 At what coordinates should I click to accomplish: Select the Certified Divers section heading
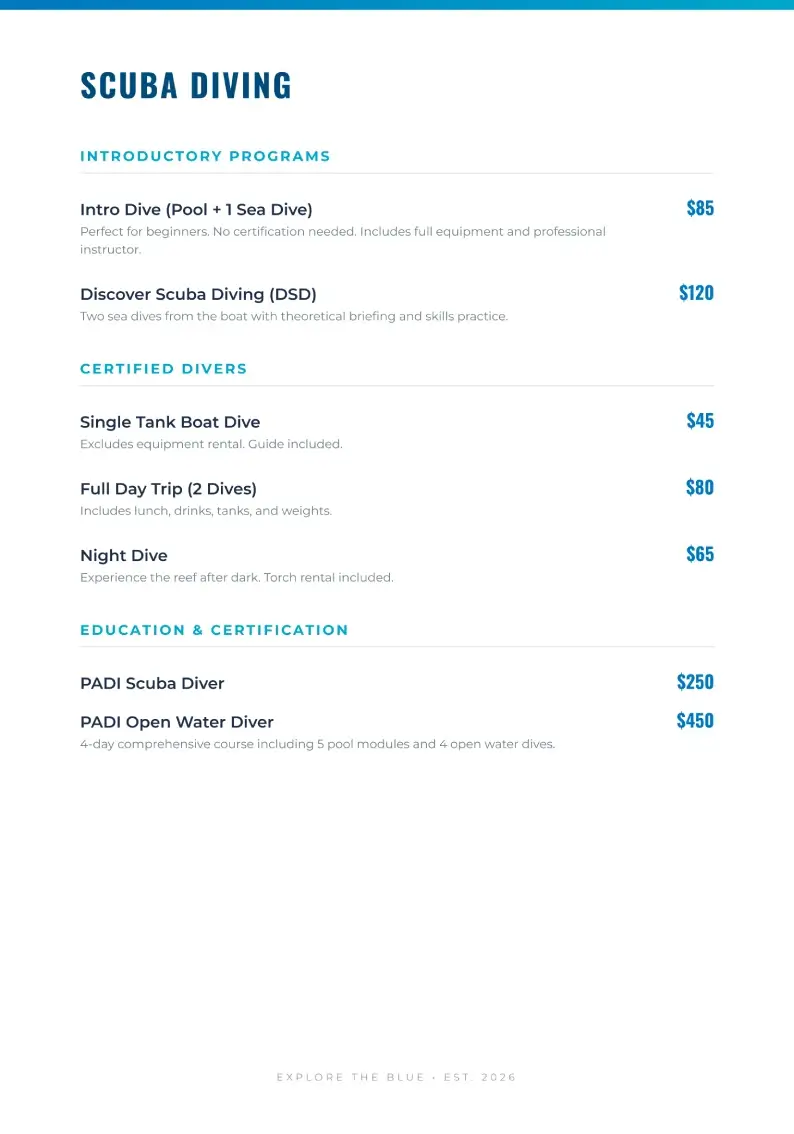pos(163,369)
